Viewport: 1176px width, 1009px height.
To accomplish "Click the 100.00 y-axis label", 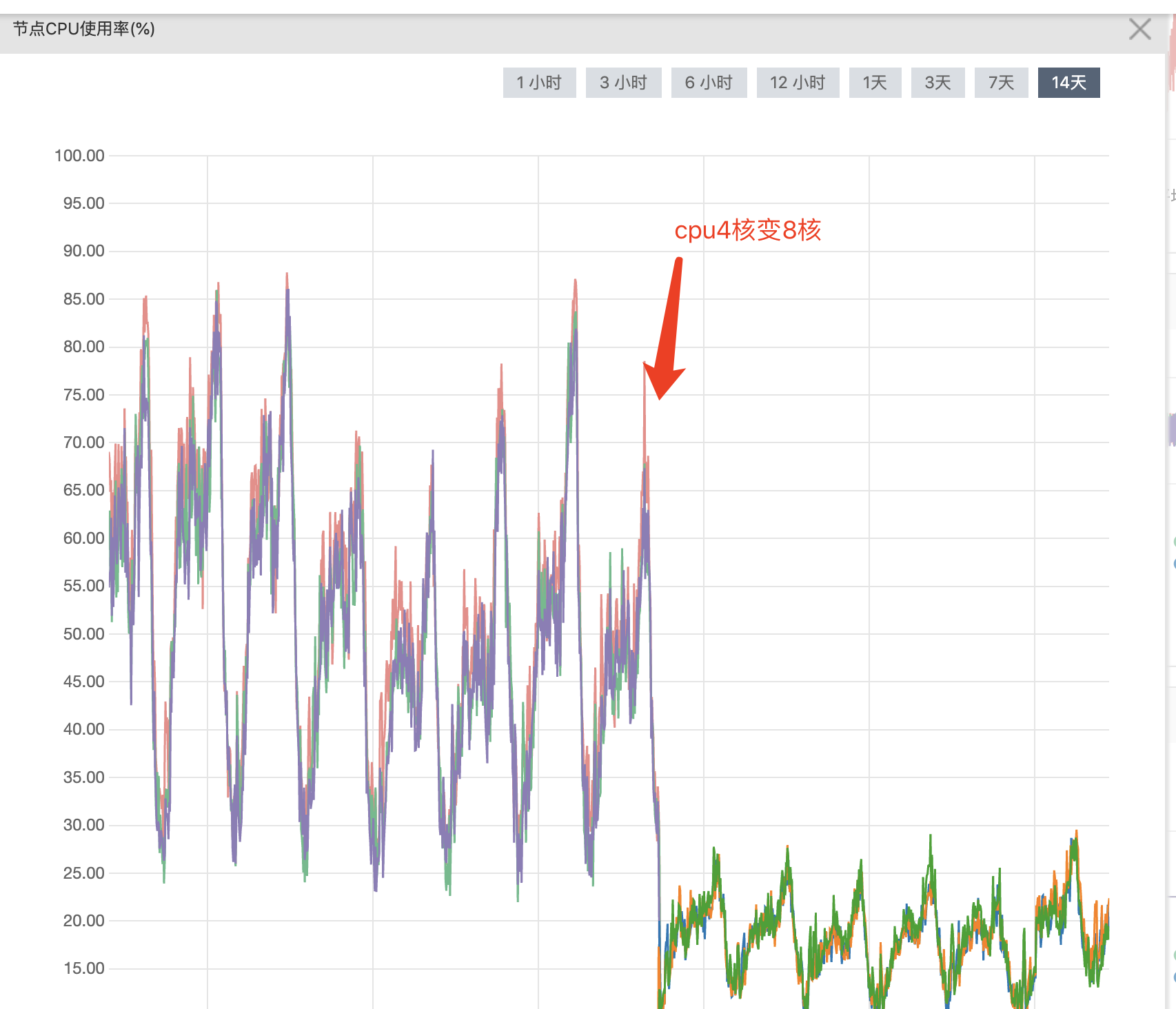I will (79, 156).
